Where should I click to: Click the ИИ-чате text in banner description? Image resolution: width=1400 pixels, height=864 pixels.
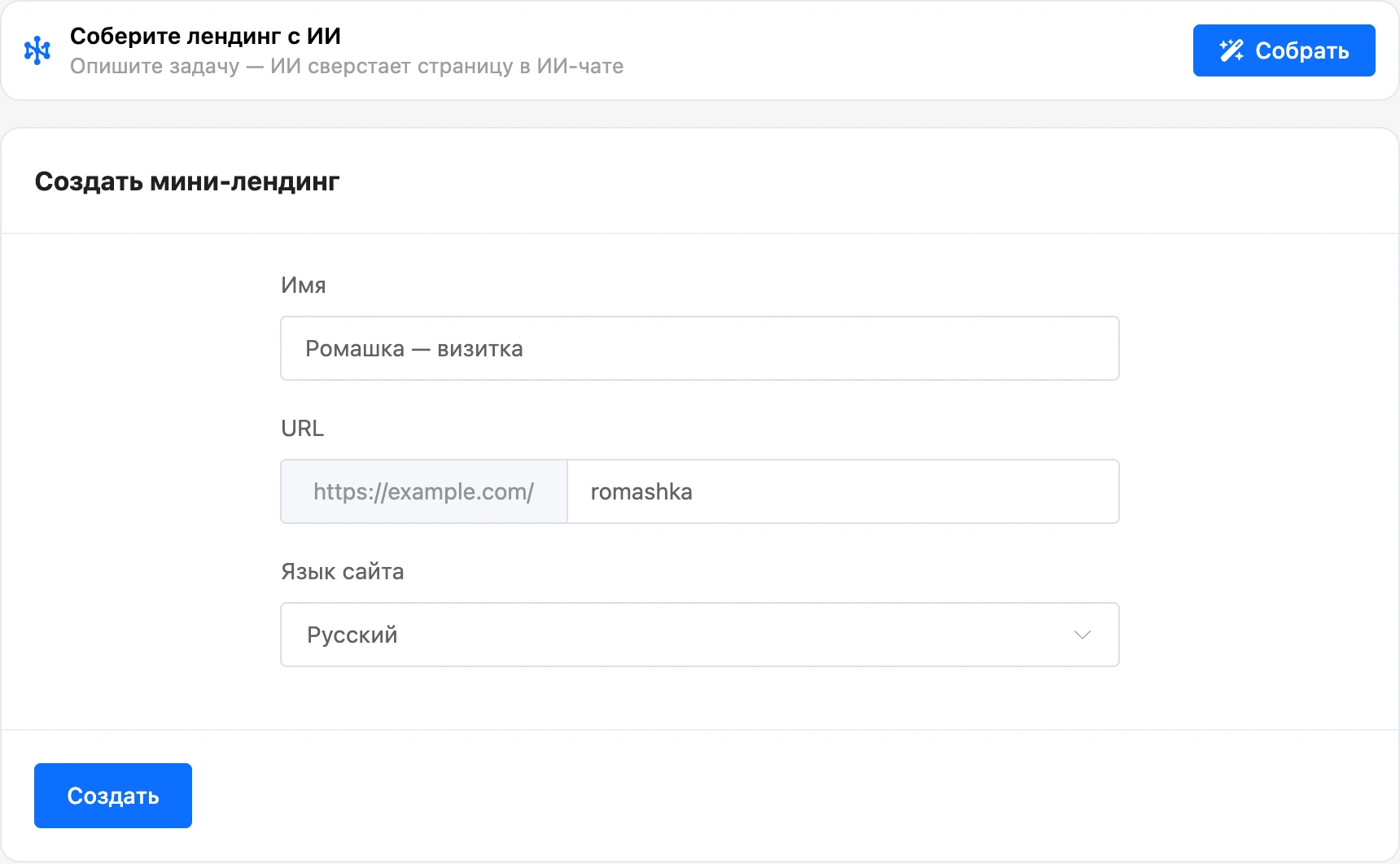(580, 66)
